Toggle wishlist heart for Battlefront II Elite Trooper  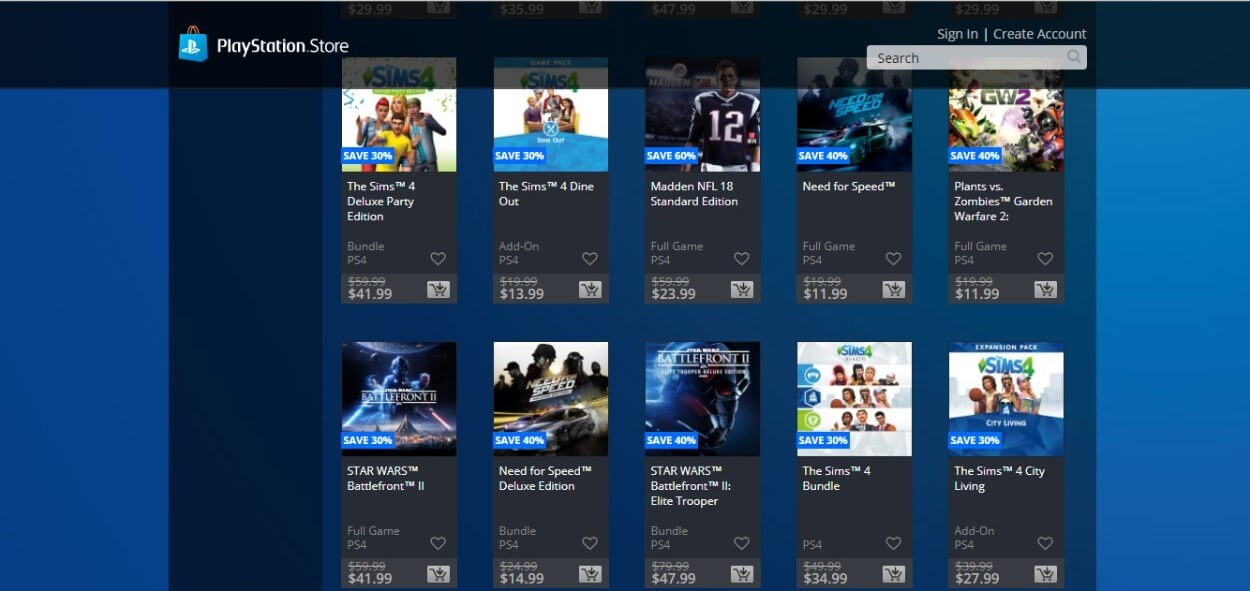tap(741, 544)
